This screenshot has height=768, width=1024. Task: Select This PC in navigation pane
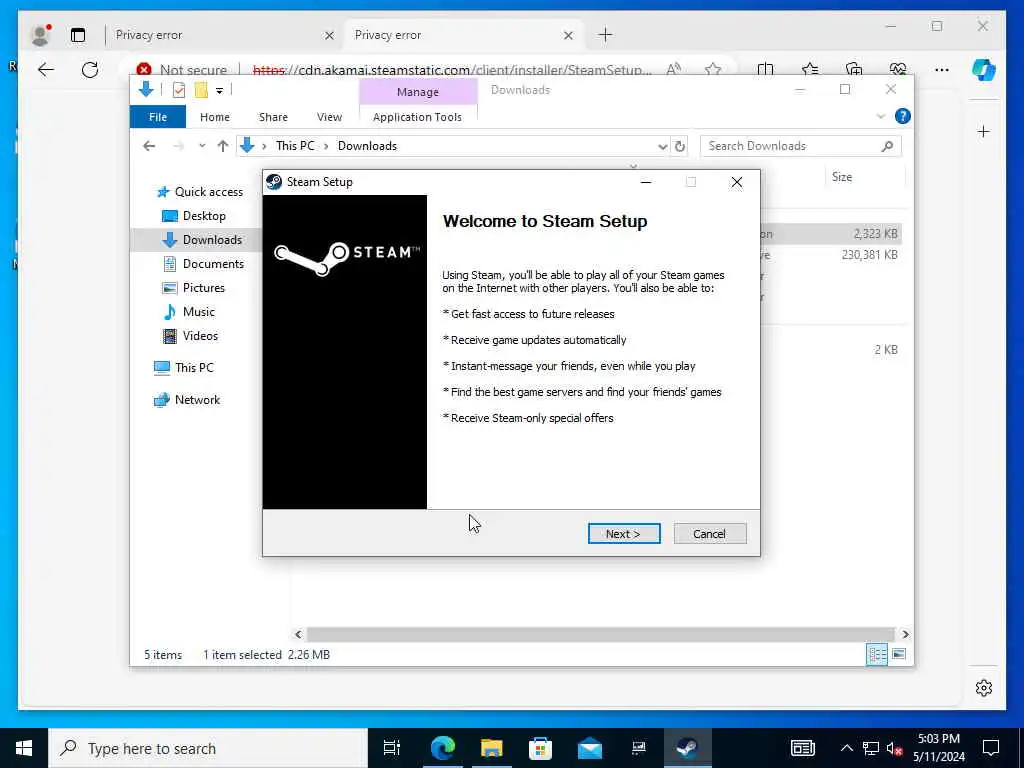coord(194,368)
